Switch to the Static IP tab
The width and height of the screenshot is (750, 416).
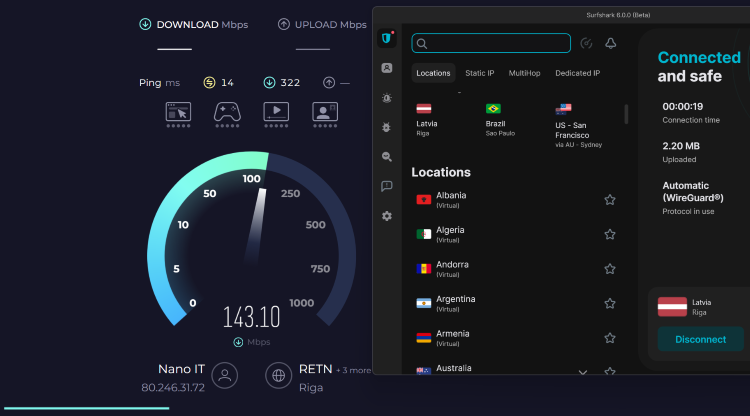coord(480,73)
